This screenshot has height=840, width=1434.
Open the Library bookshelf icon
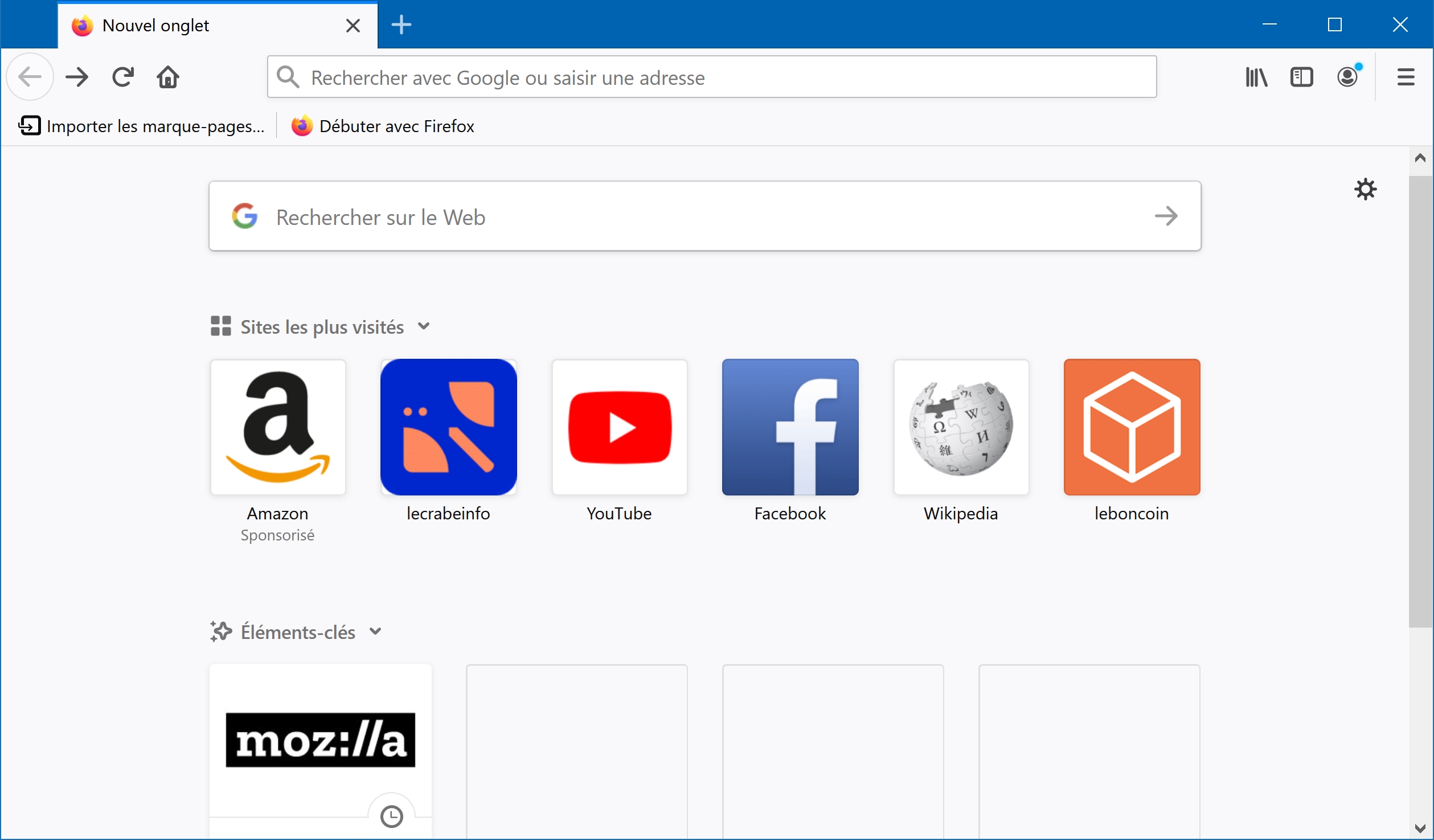pos(1256,77)
